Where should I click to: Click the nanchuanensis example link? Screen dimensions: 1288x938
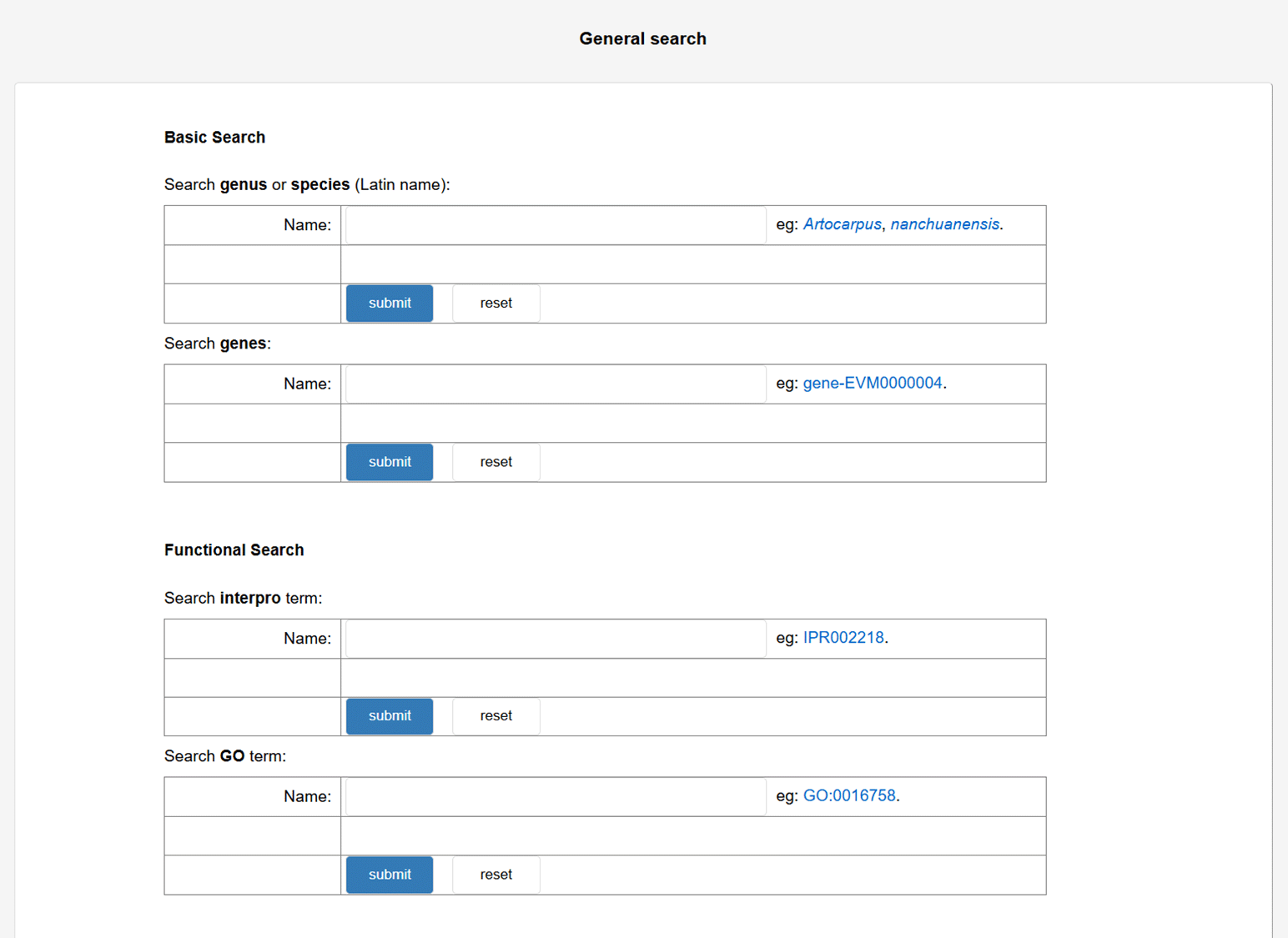tap(944, 224)
